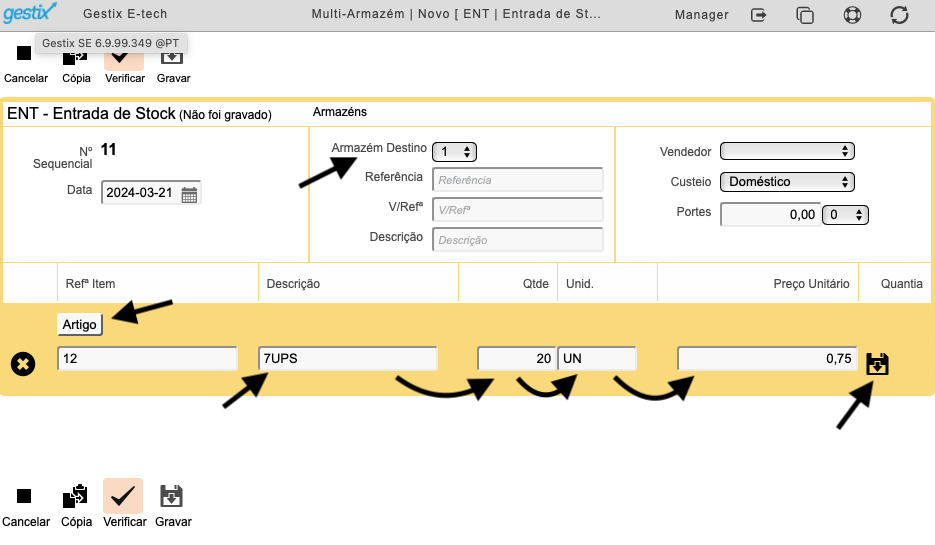Click into the header Descrição input field
This screenshot has height=545, width=935.
coord(518,240)
